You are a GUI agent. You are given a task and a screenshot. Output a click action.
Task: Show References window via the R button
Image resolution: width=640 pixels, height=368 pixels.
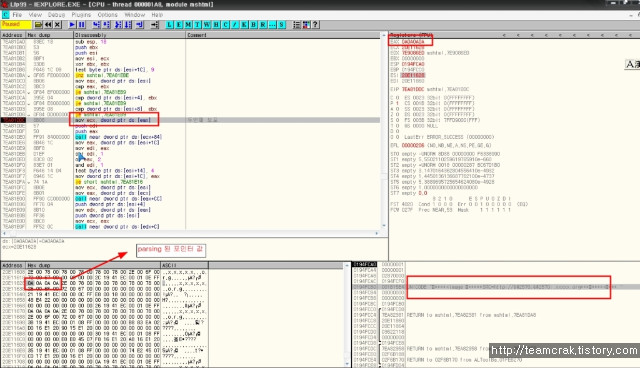coord(263,25)
